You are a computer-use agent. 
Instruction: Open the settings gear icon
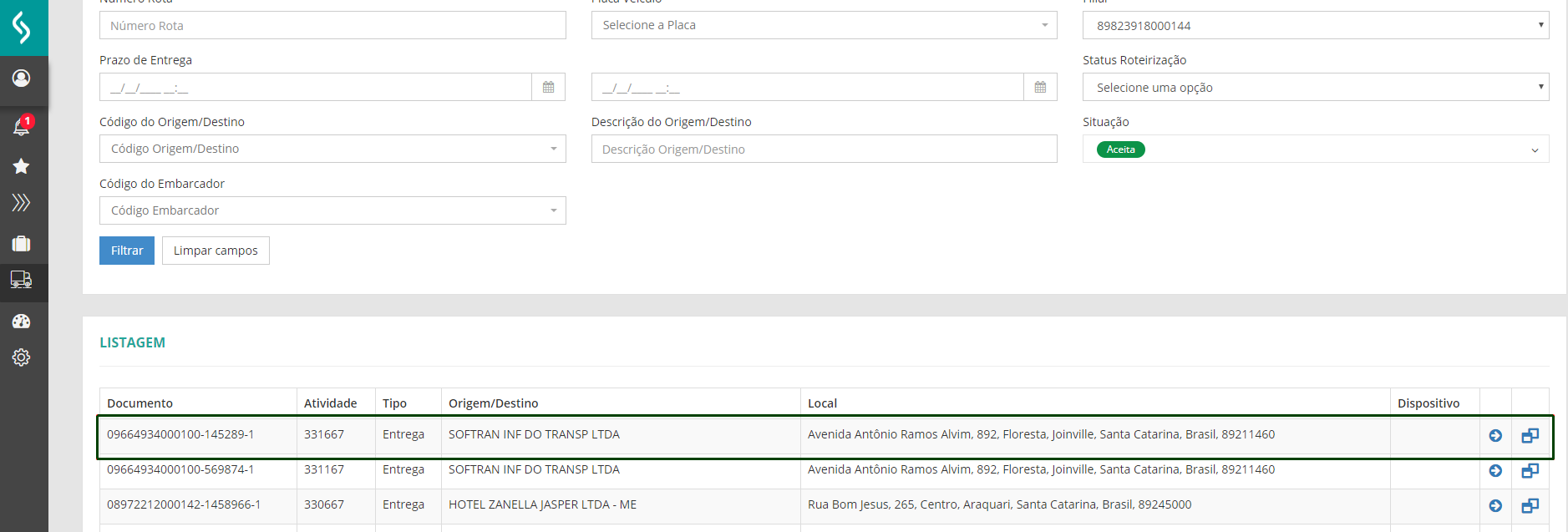click(x=22, y=357)
